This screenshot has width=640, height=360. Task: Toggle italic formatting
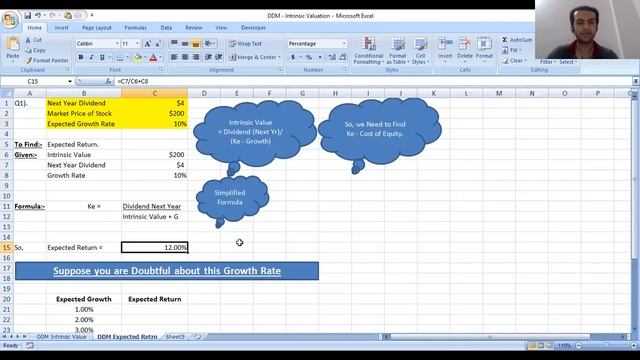coord(91,57)
